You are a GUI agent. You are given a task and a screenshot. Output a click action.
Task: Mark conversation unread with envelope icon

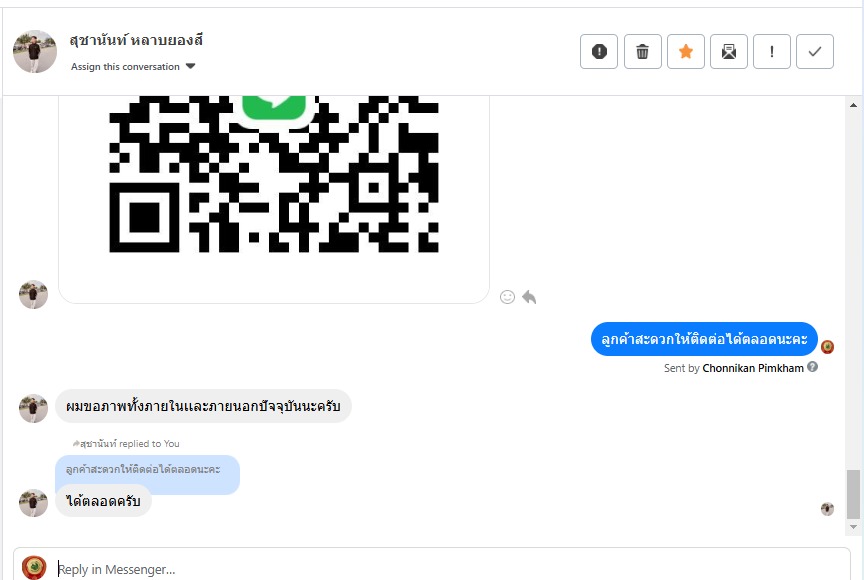pos(729,52)
